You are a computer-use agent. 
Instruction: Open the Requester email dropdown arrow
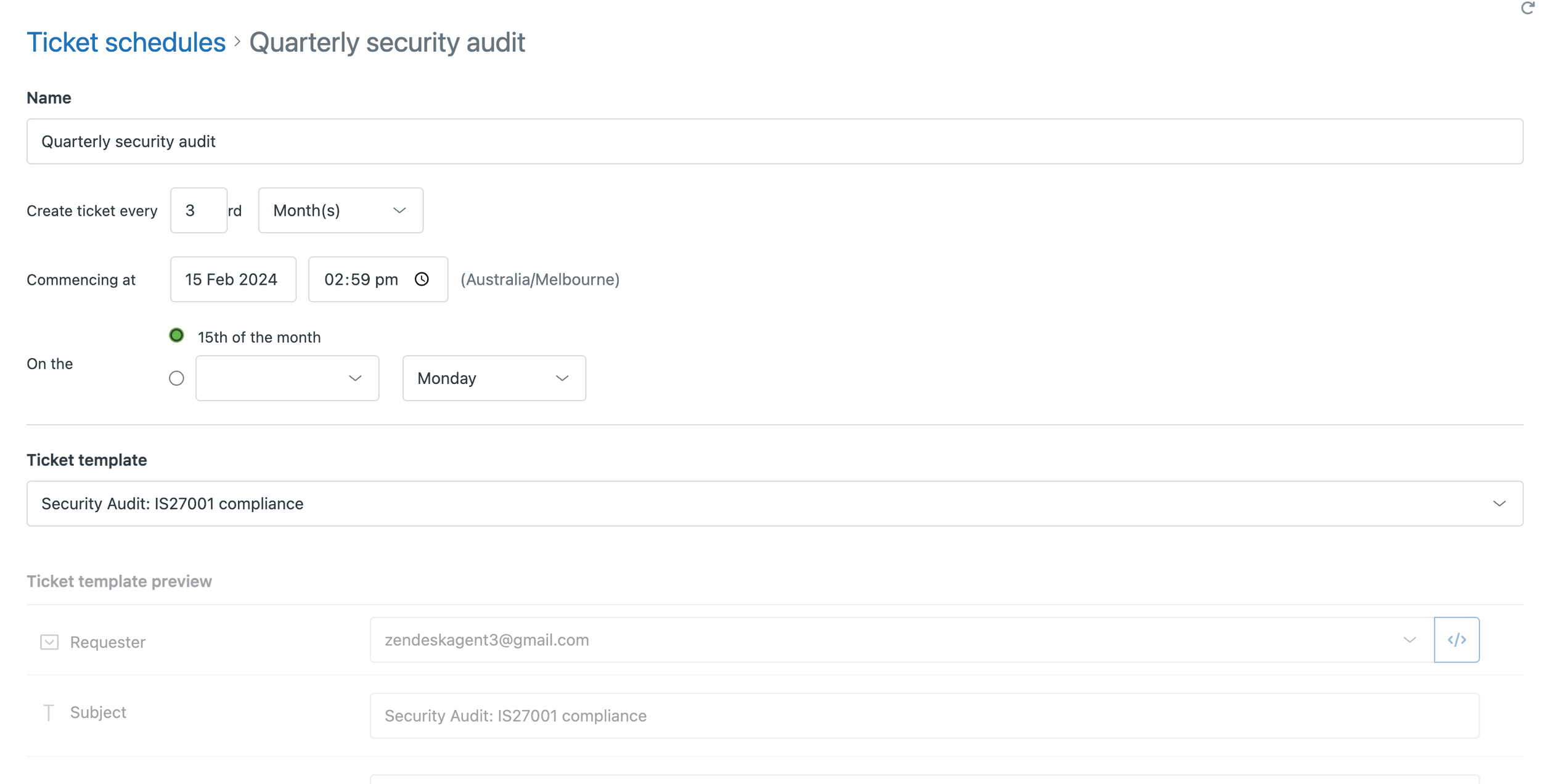click(x=1409, y=640)
